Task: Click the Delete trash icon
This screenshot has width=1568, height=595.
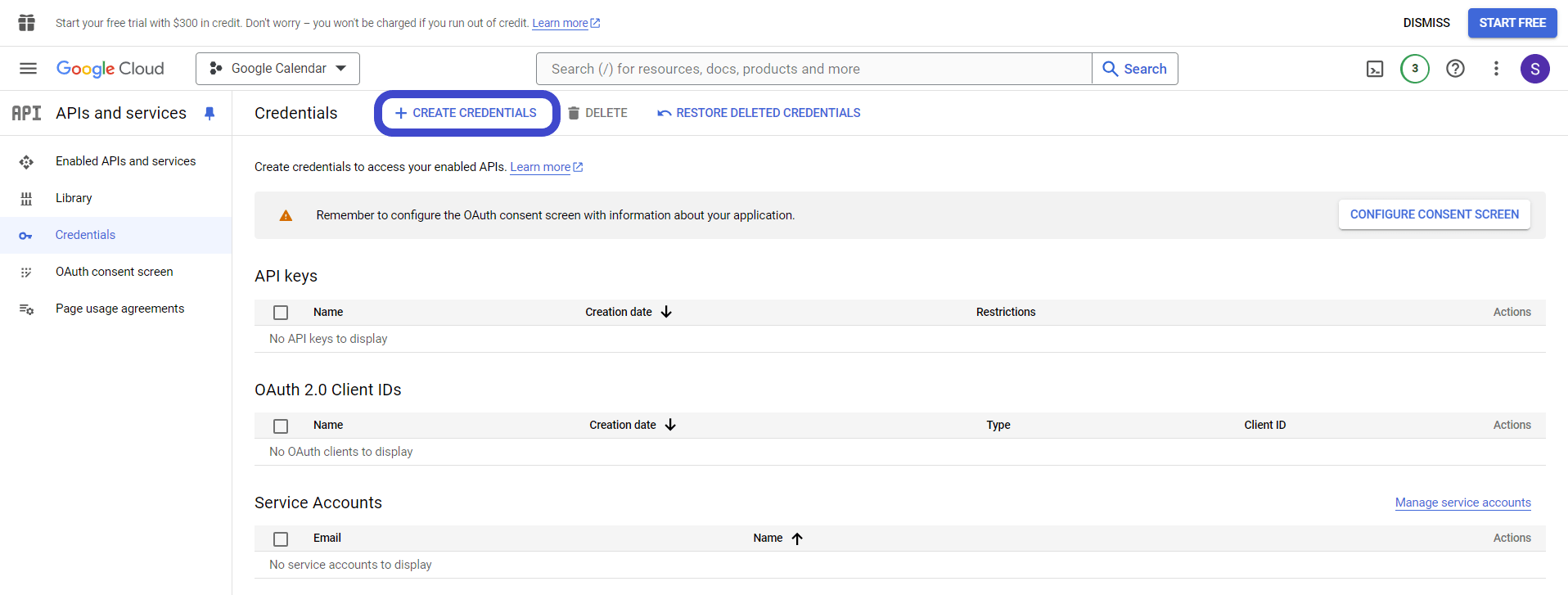Action: [x=574, y=113]
